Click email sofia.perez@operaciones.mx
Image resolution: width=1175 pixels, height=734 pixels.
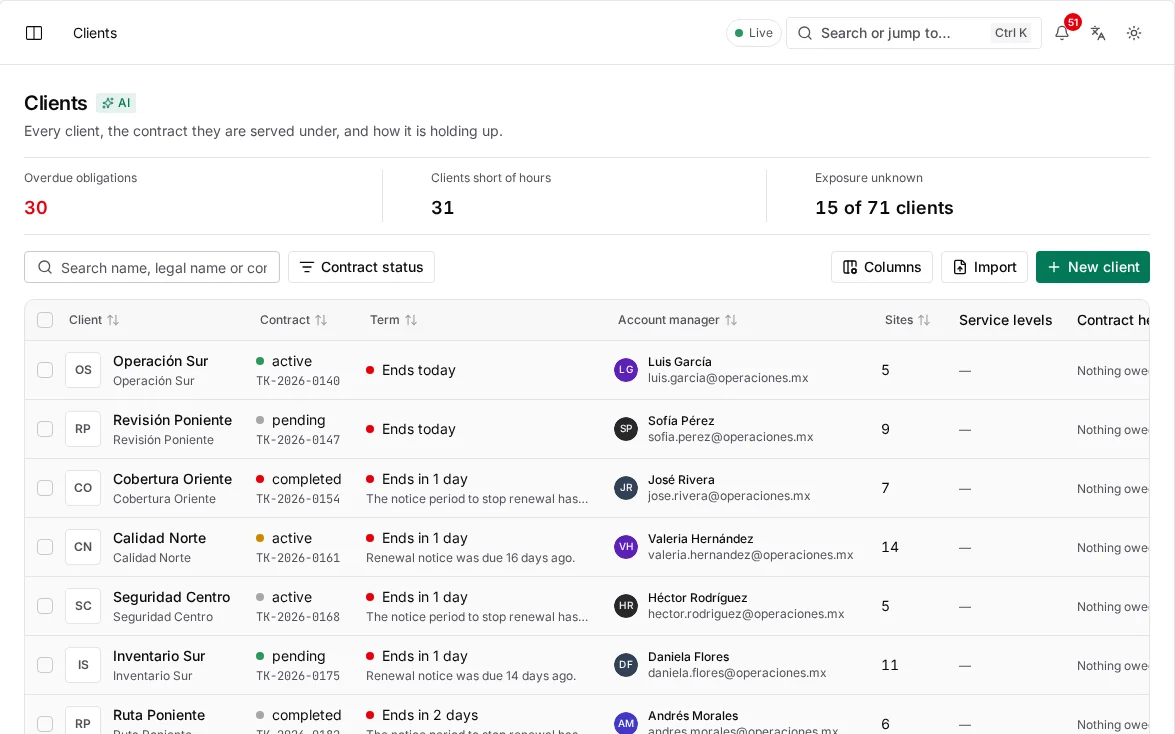coord(731,436)
